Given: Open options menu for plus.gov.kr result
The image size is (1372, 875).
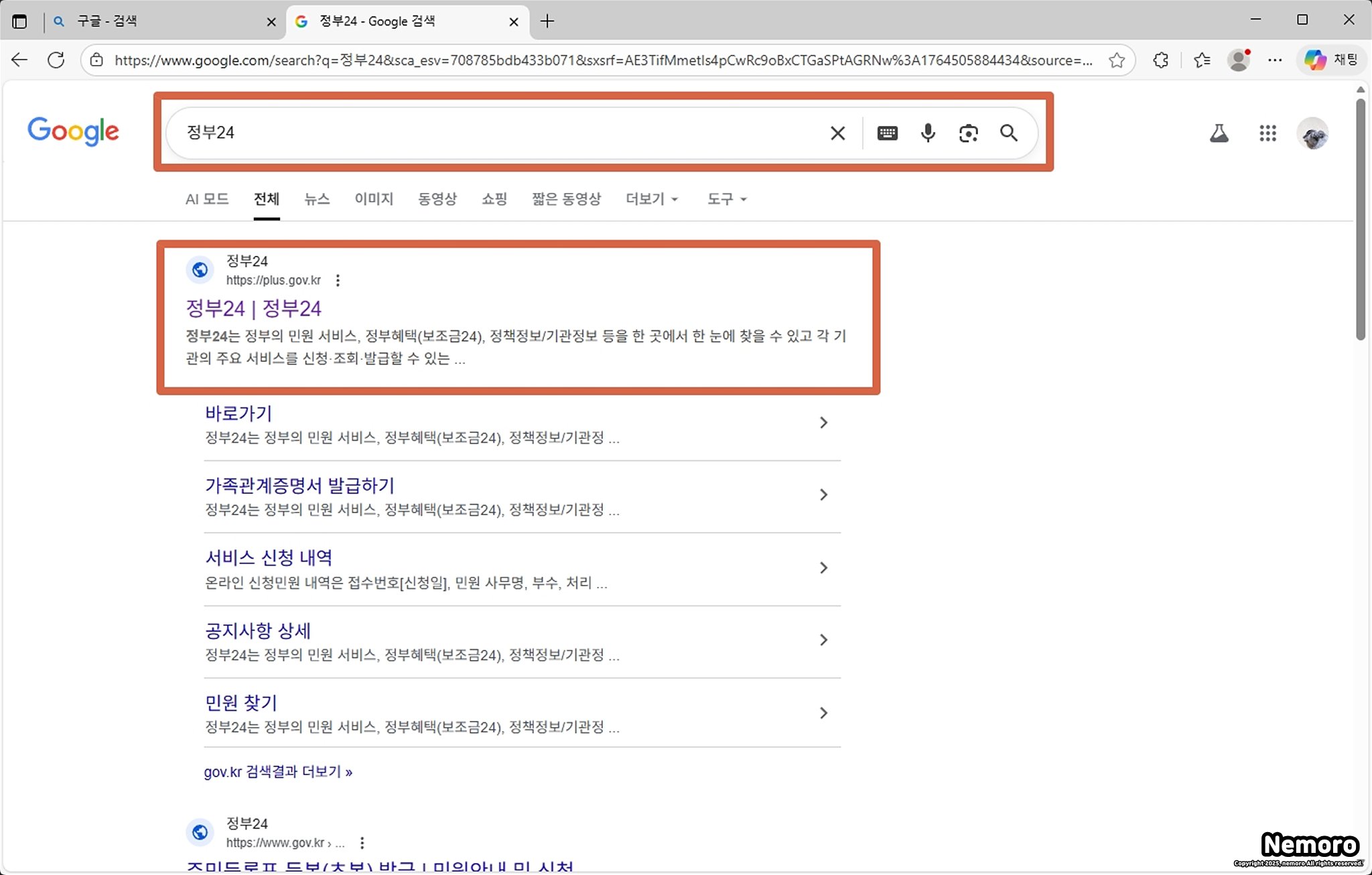Looking at the screenshot, I should (x=338, y=280).
